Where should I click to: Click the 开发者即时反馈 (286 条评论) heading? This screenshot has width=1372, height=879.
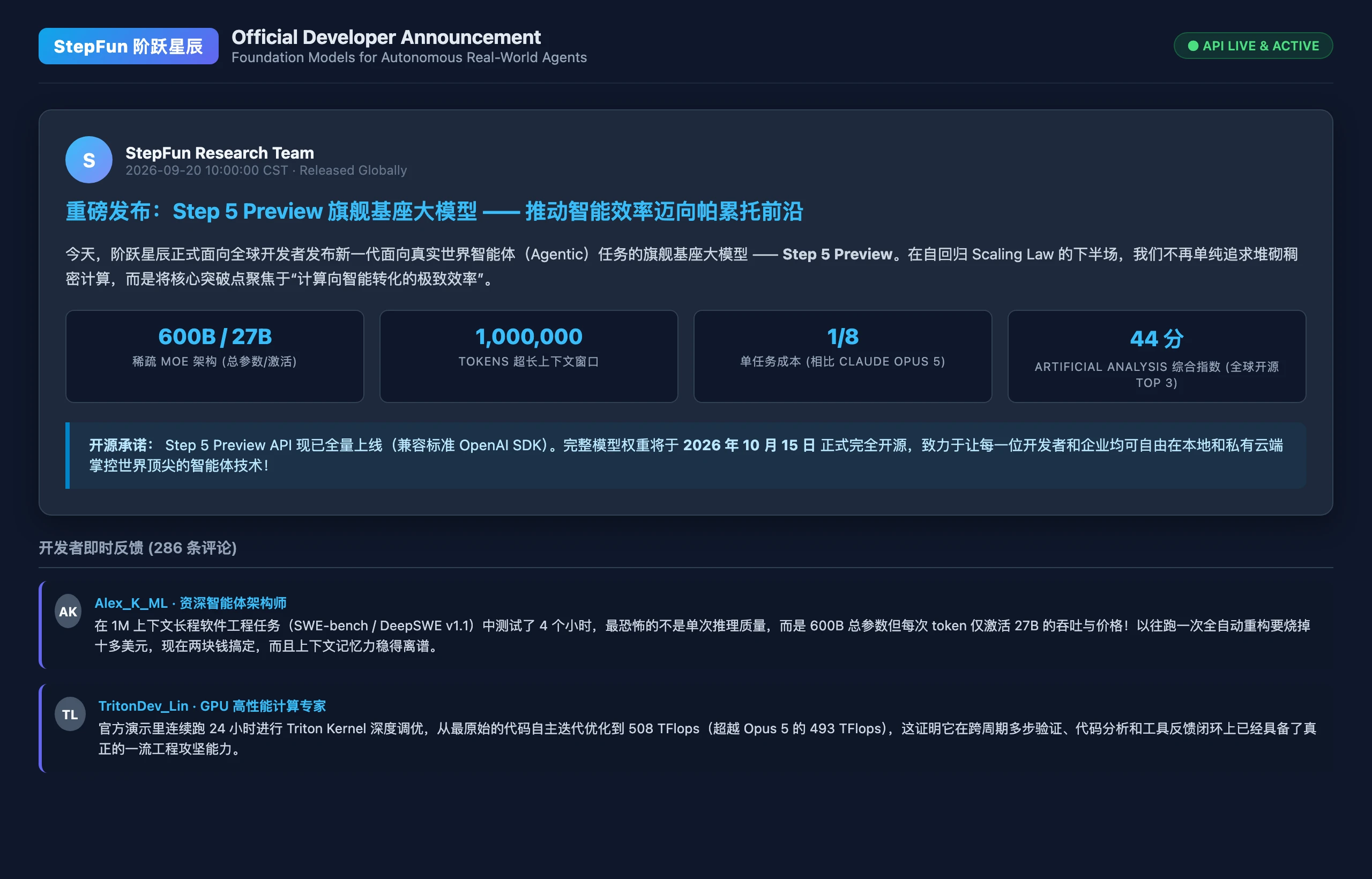coord(138,548)
